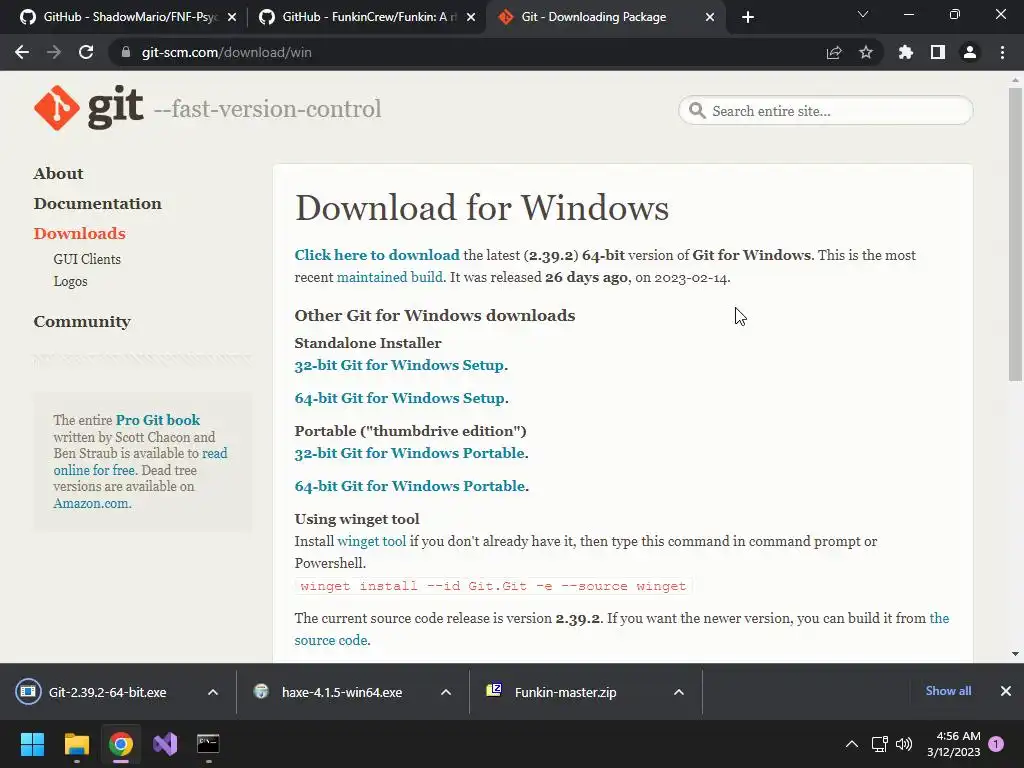Click the forward navigation arrow
The image size is (1024, 768).
coord(54,52)
